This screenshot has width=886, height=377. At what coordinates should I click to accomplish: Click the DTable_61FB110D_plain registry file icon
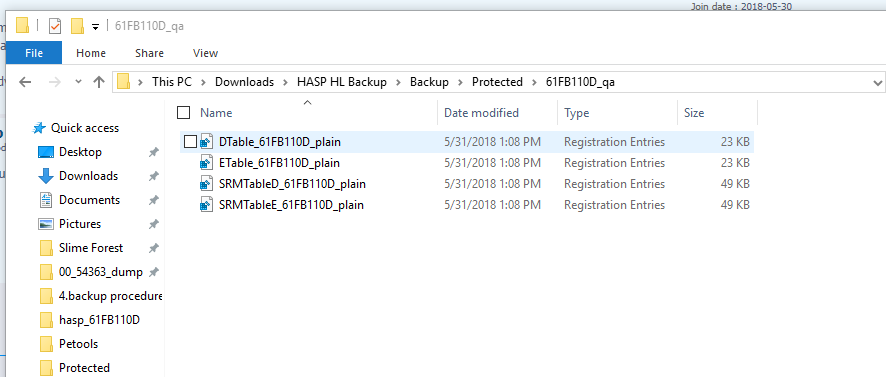[x=207, y=141]
